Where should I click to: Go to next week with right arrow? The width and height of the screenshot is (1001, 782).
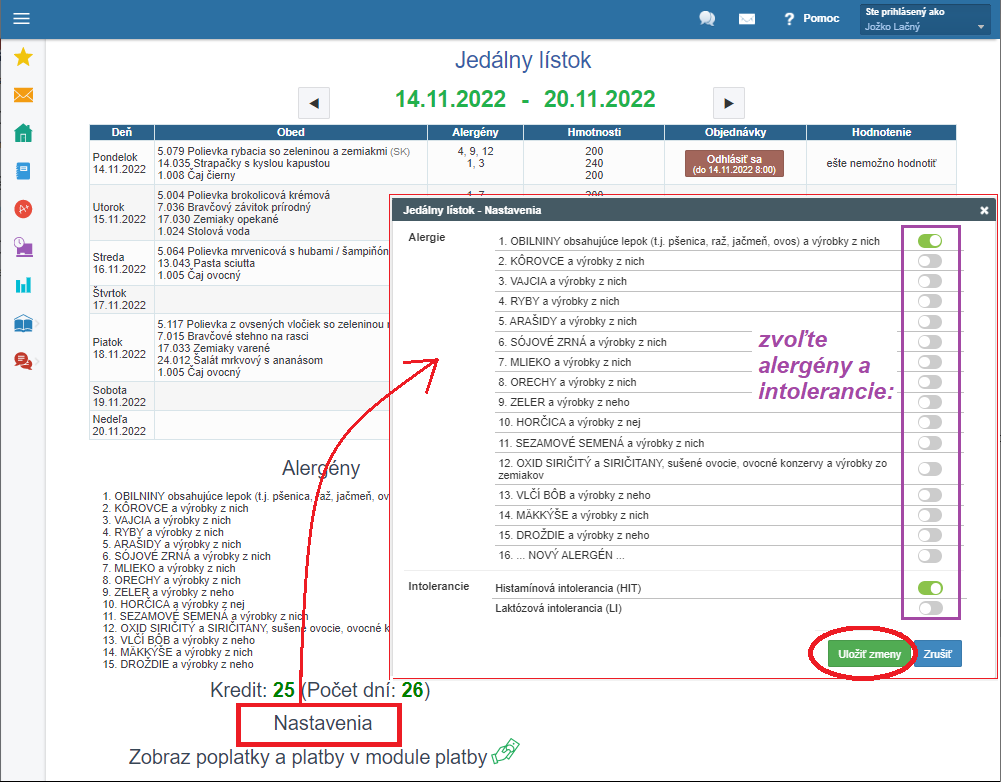pos(728,102)
